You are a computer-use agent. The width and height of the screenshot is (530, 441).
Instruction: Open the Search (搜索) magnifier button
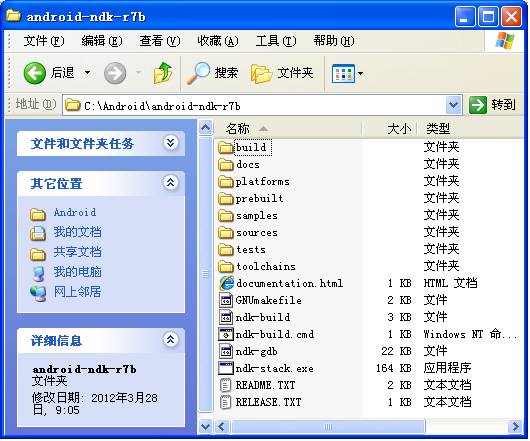[x=213, y=73]
